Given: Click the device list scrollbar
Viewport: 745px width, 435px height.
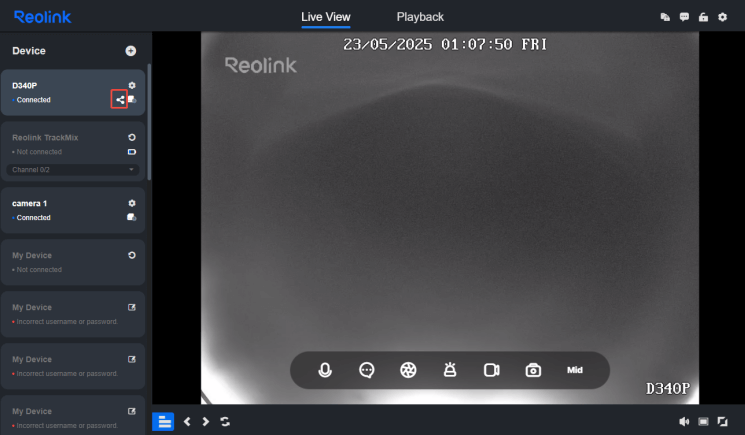Looking at the screenshot, I should click(x=149, y=122).
